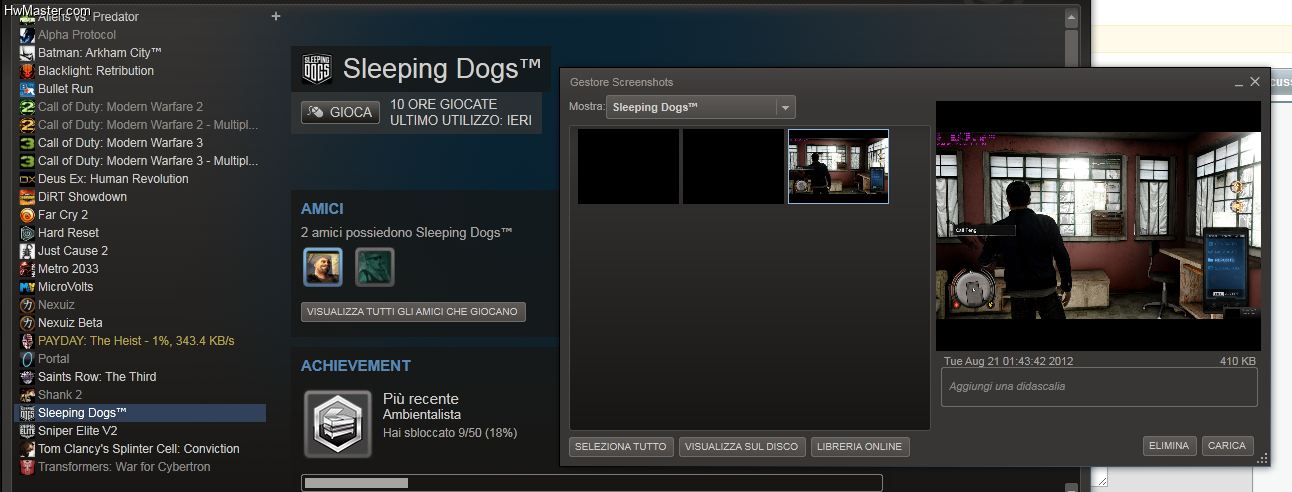The image size is (1292, 492).
Task: Launch the game with GIOCA button
Action: coord(340,112)
